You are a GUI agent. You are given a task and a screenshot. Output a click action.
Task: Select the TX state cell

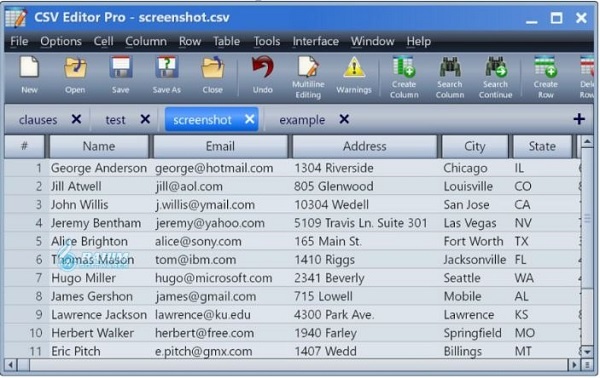[x=521, y=241]
